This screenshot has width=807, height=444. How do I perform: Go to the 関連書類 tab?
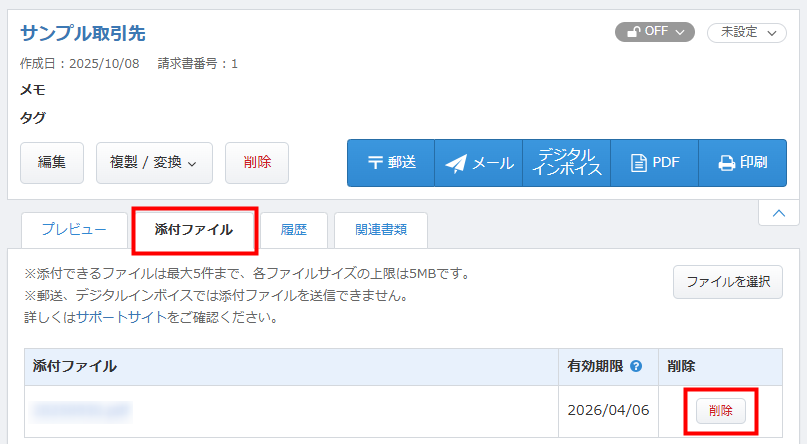(x=381, y=230)
